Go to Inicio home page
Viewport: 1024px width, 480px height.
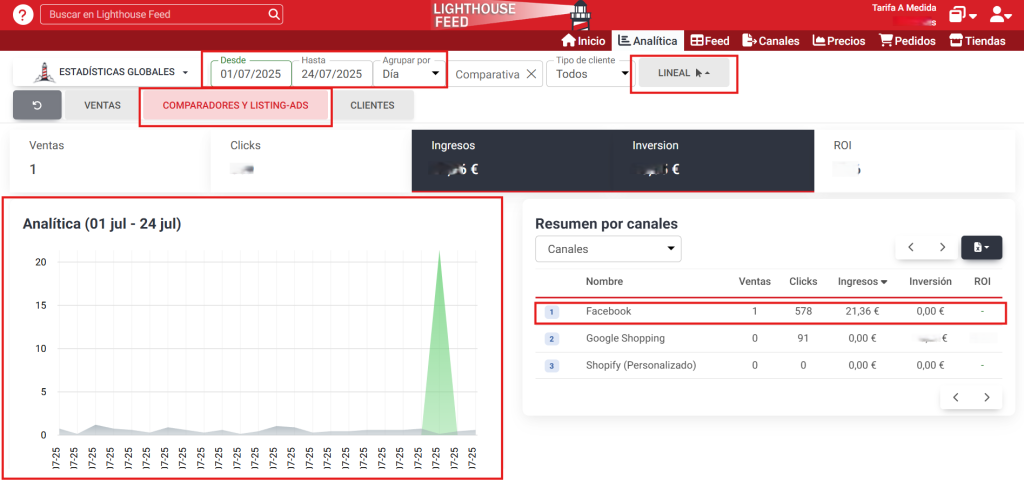[583, 40]
